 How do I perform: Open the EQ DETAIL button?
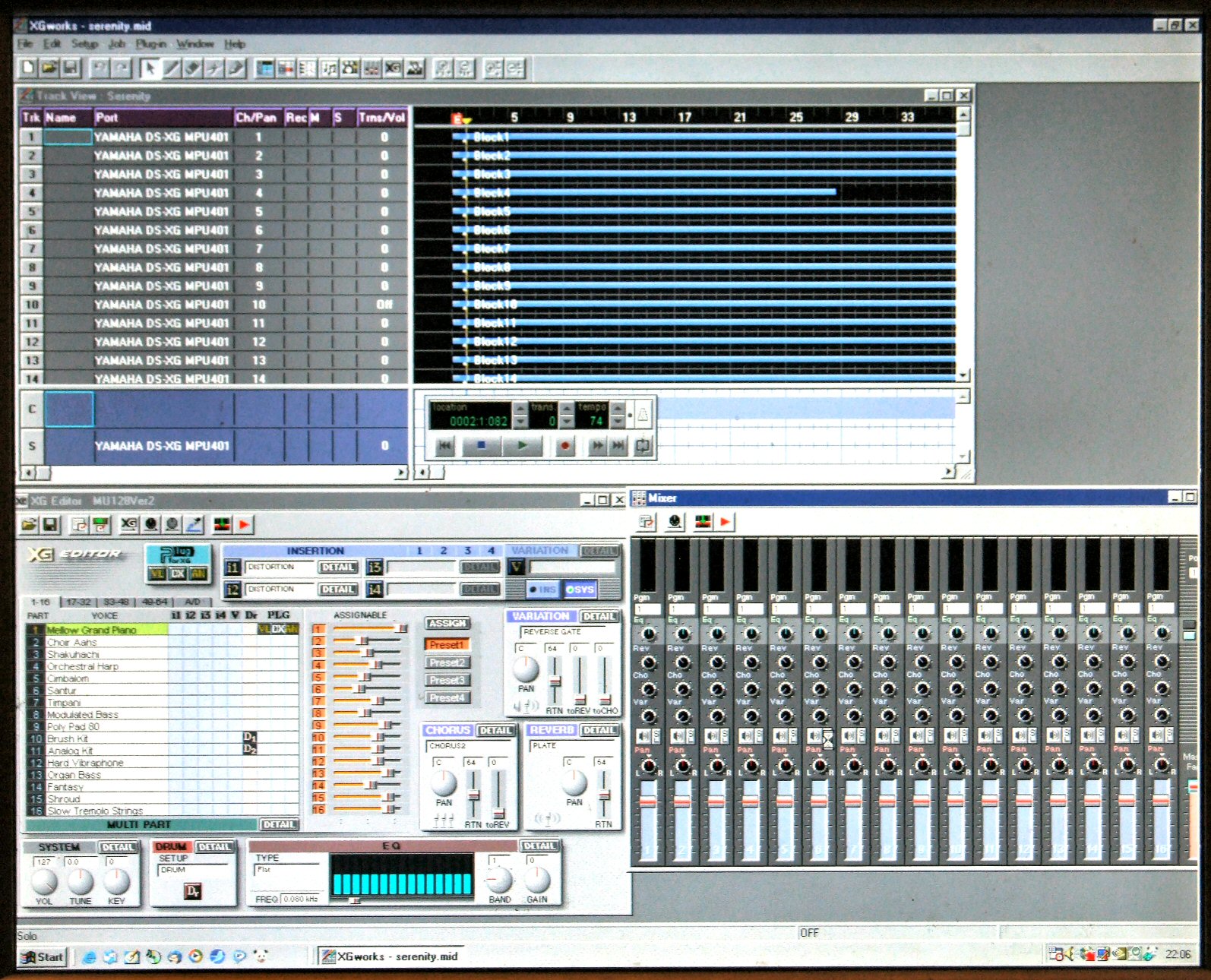click(539, 846)
